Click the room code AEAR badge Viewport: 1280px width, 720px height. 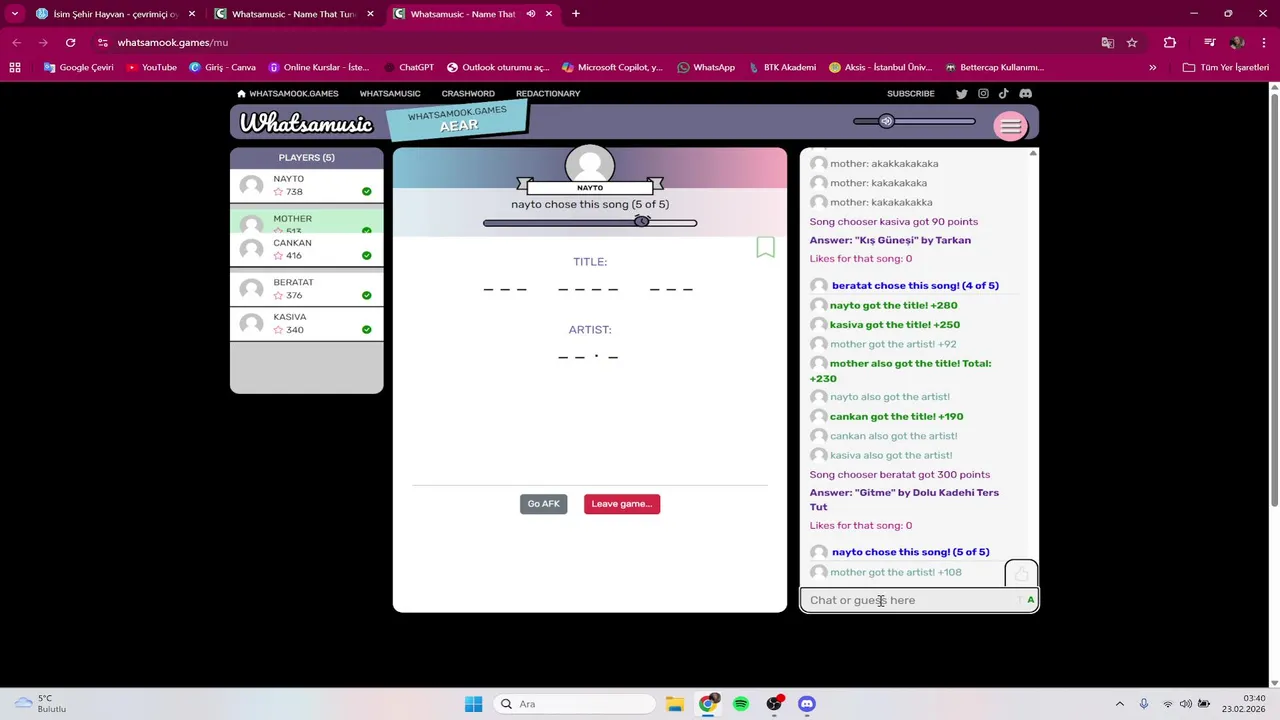(x=458, y=120)
